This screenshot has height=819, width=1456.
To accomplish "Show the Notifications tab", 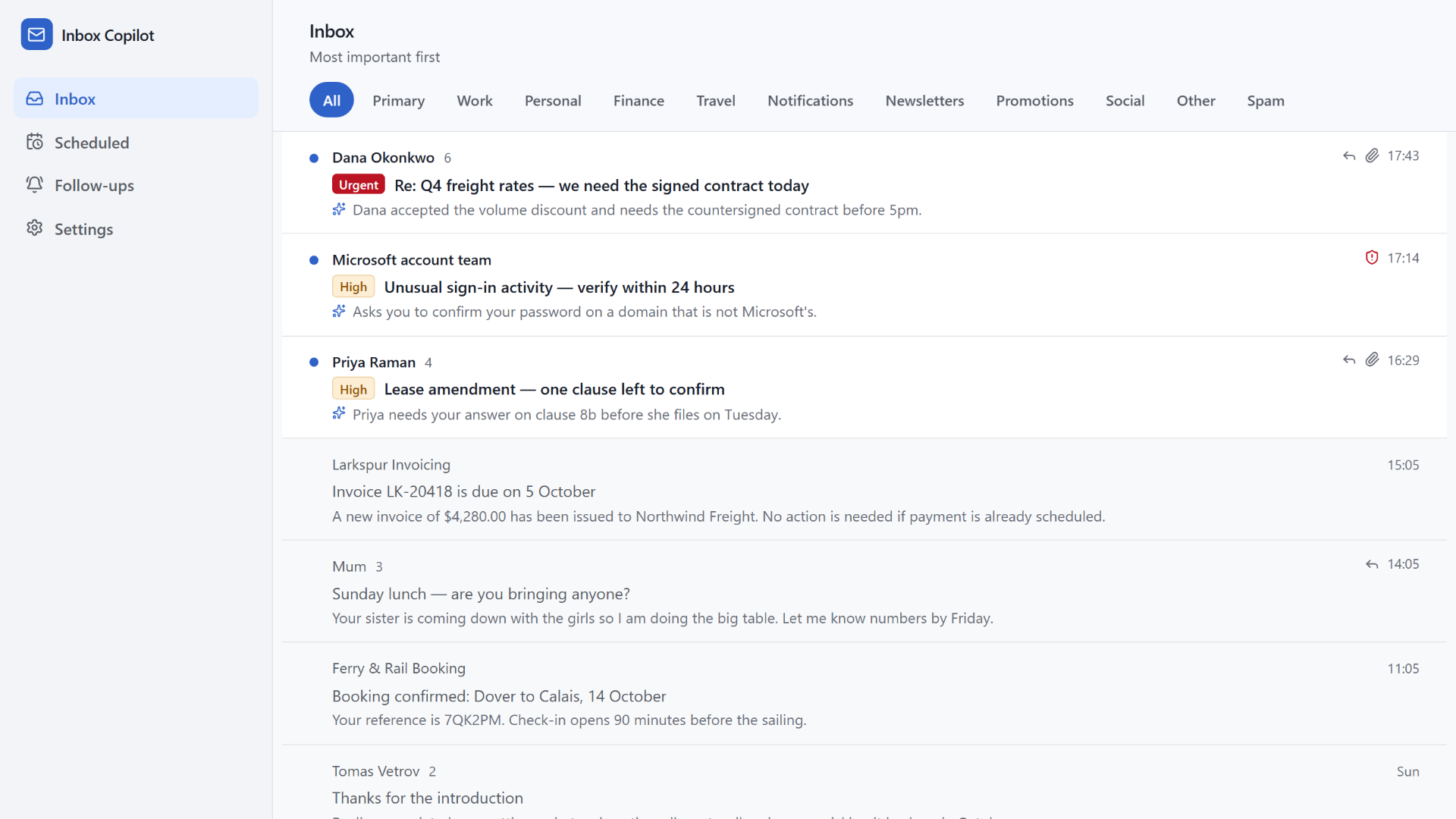I will pos(810,100).
